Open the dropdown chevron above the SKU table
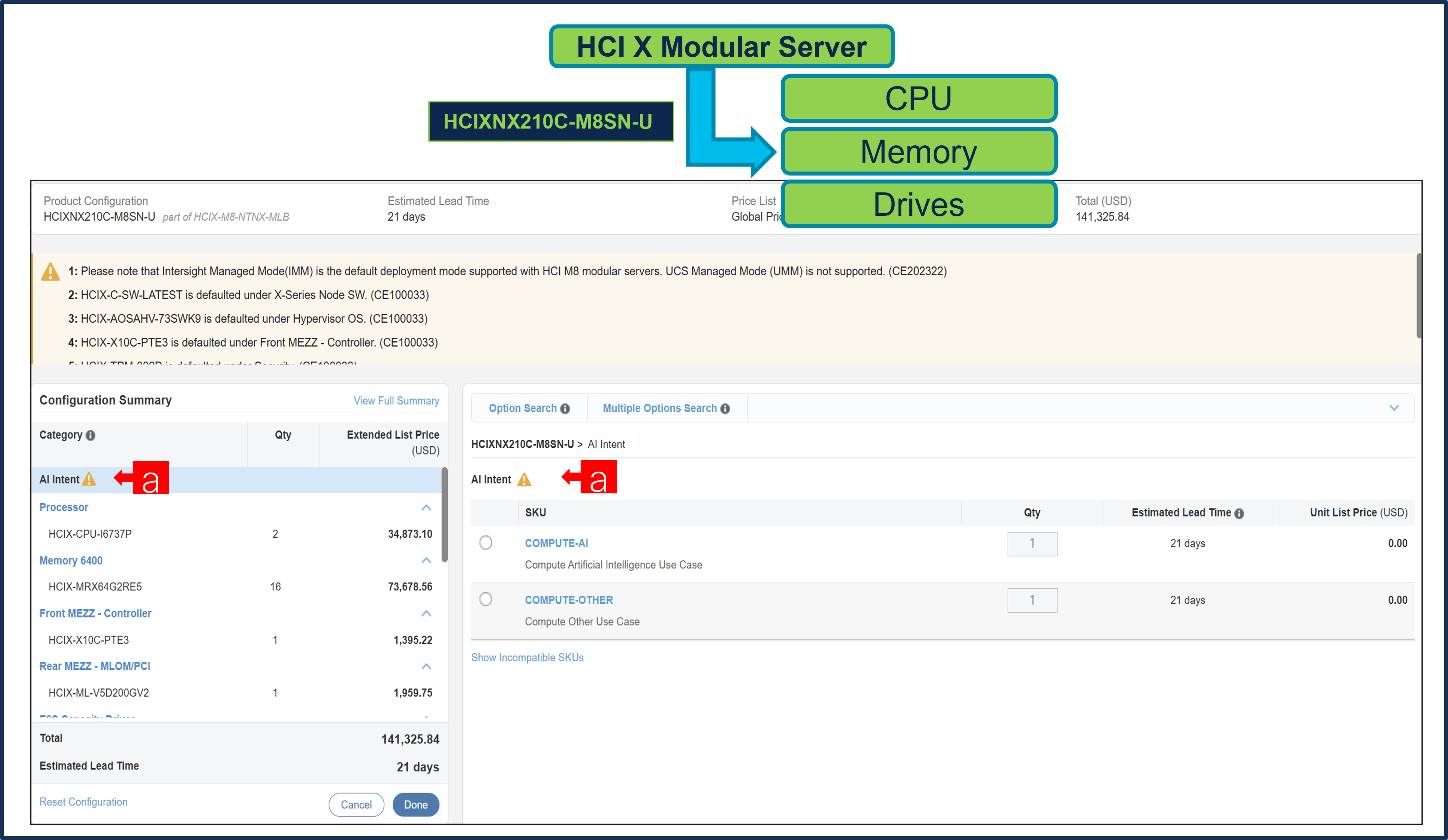Screen dimensions: 1448x840 (x=1395, y=408)
